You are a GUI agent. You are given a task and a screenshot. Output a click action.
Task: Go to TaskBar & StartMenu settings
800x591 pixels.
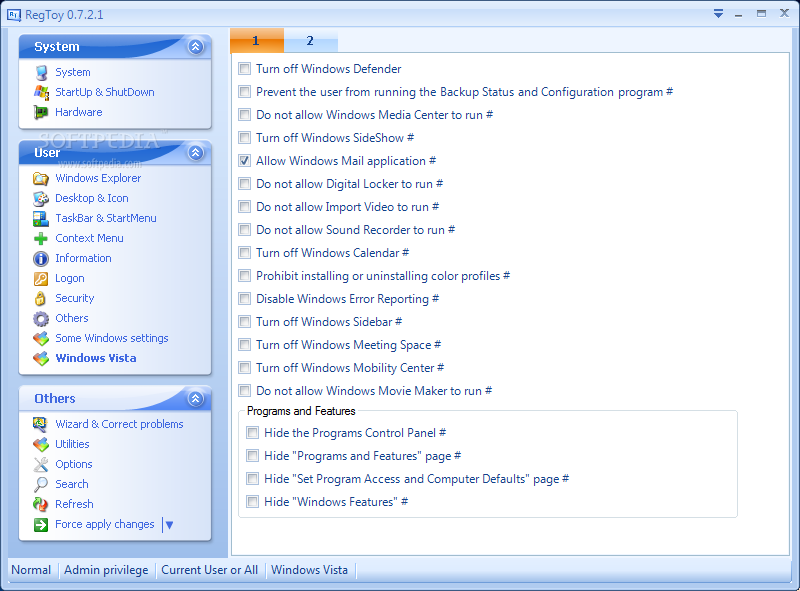(106, 218)
